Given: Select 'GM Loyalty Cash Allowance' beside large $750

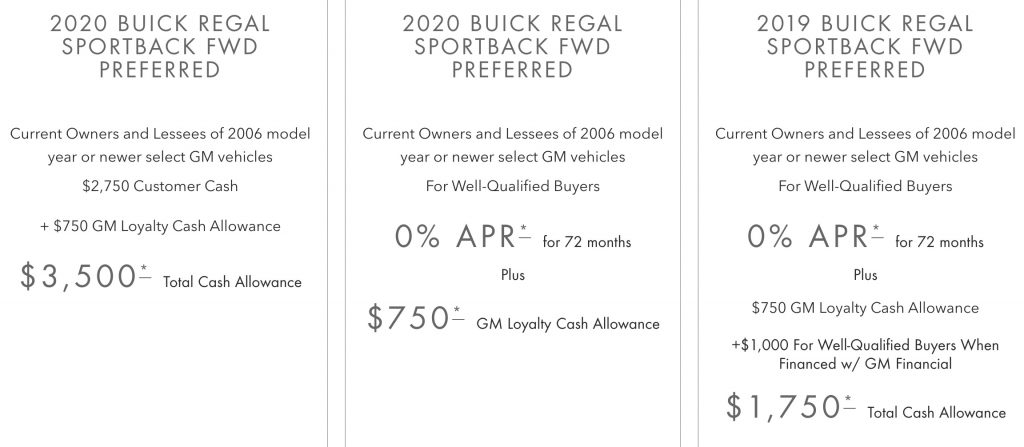Looking at the screenshot, I should click(568, 324).
